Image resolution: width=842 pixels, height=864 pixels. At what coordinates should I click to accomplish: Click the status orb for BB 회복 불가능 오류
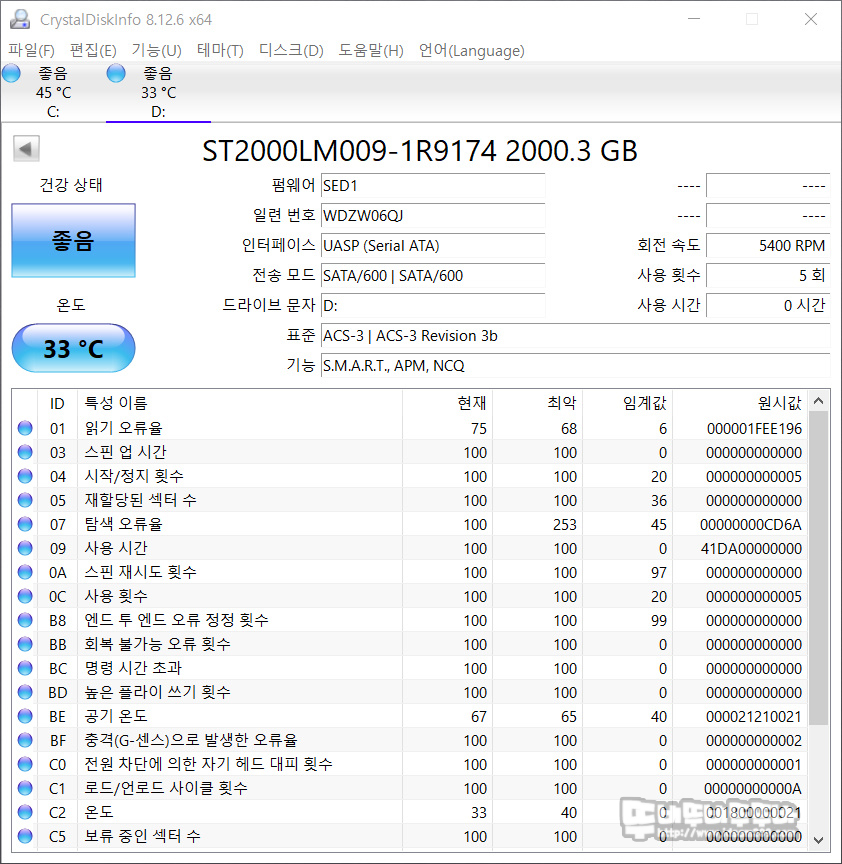coord(25,644)
